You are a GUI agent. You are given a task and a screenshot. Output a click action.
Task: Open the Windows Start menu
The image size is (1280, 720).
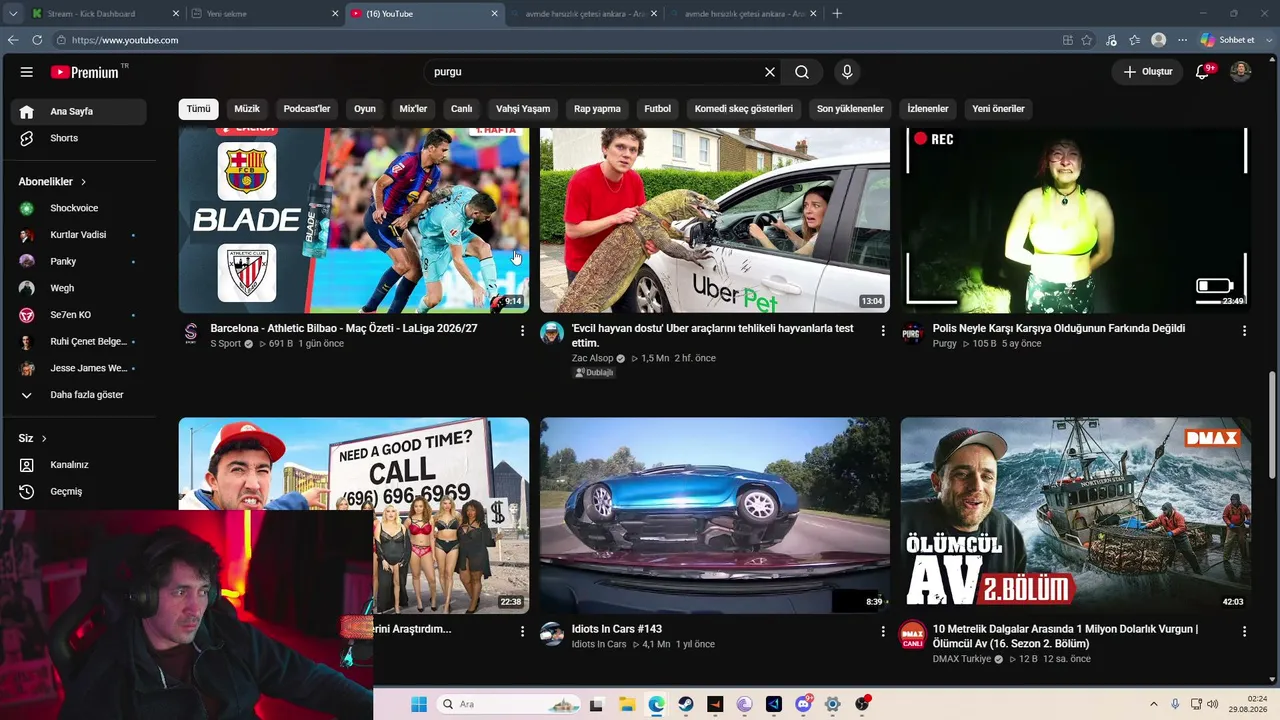click(418, 704)
